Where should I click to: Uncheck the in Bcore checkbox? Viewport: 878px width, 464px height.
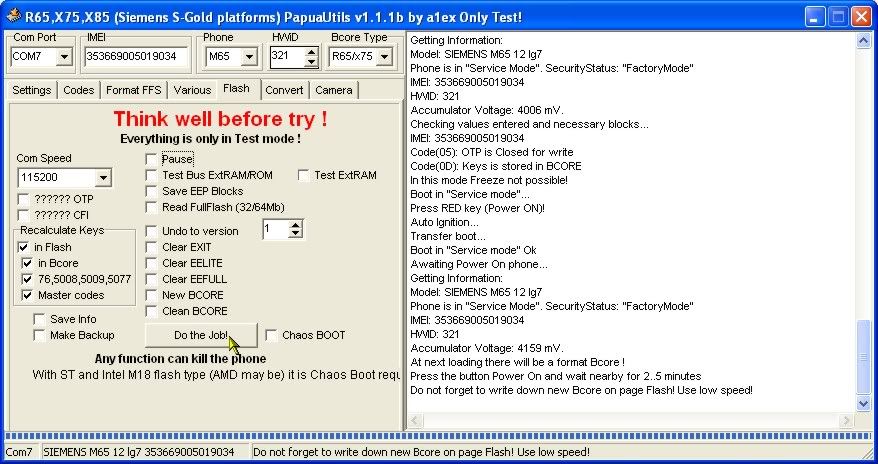[27, 263]
